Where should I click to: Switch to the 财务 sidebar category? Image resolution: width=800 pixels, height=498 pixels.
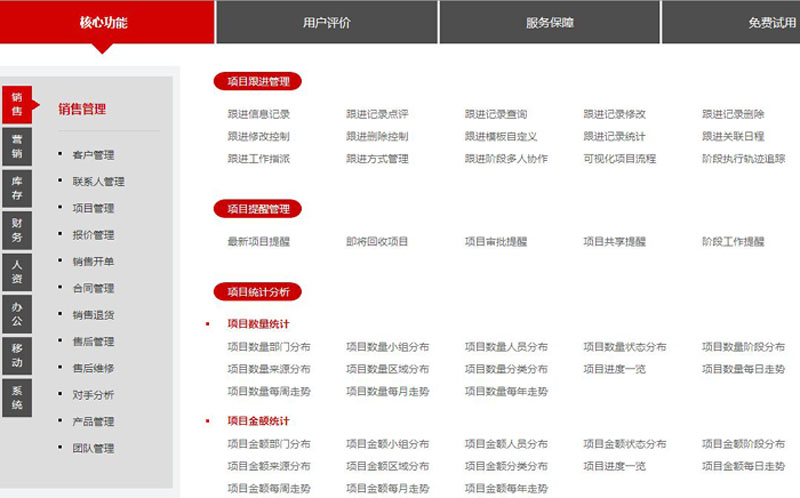(x=17, y=231)
